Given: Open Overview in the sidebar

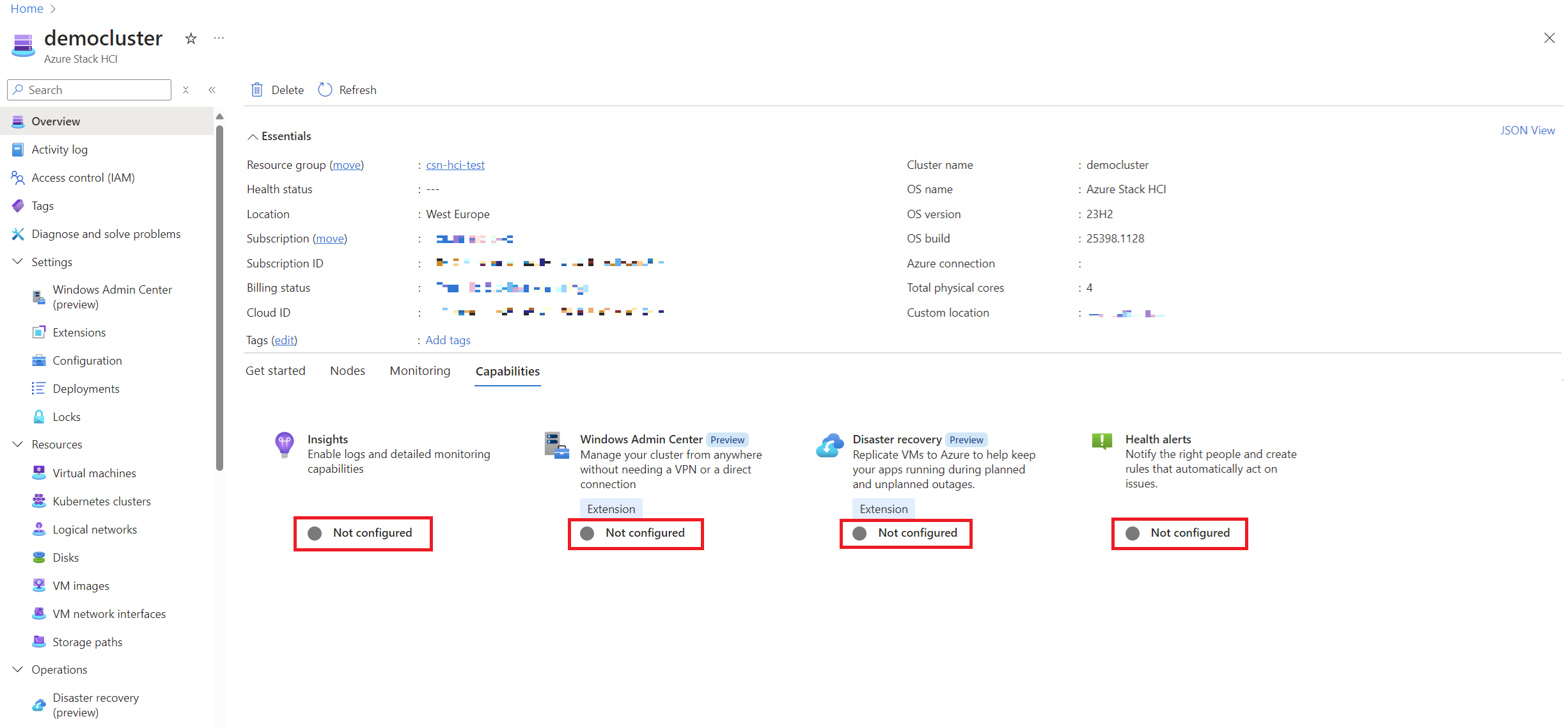Looking at the screenshot, I should point(106,121).
